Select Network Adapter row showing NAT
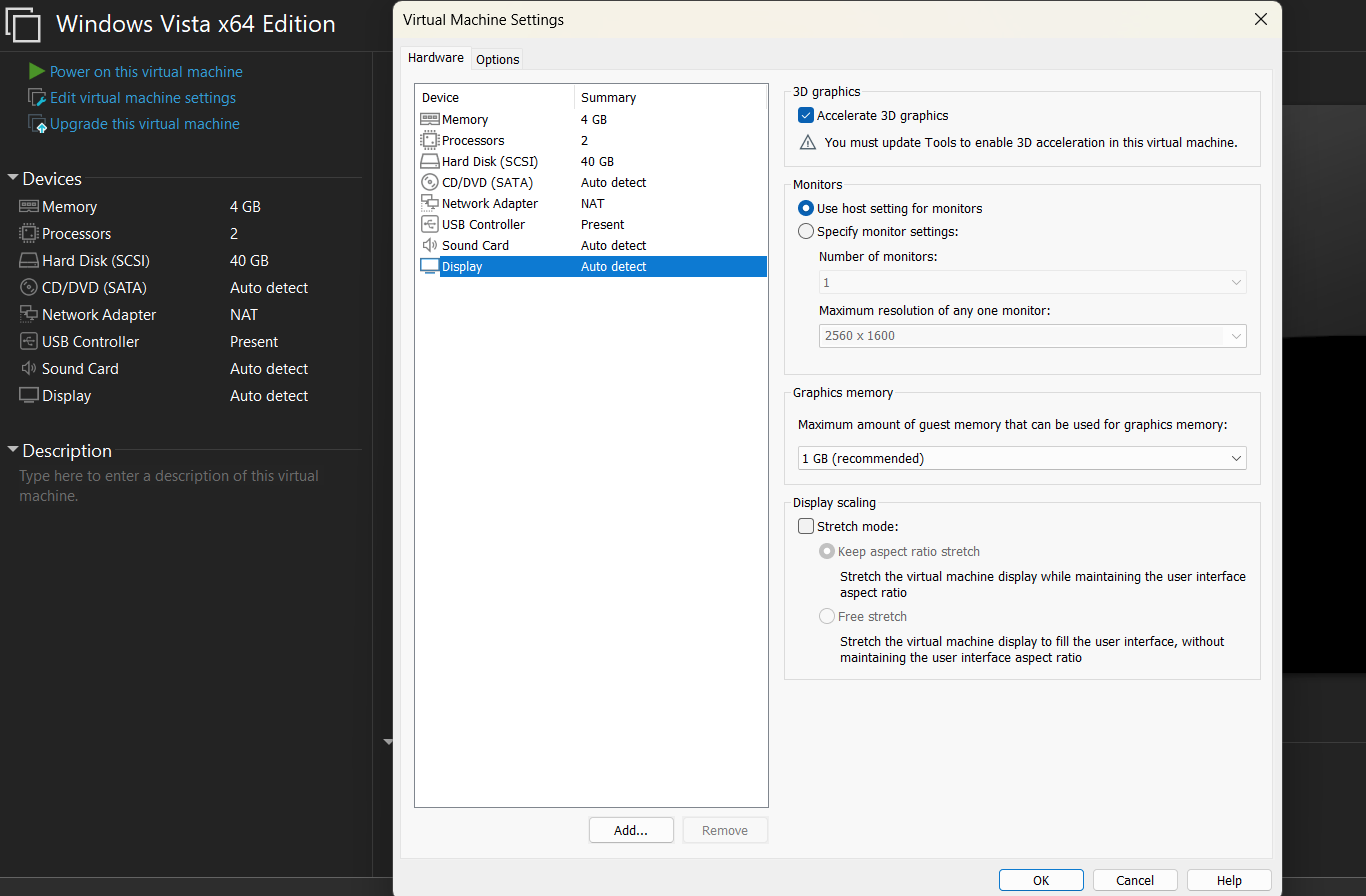 click(x=592, y=203)
